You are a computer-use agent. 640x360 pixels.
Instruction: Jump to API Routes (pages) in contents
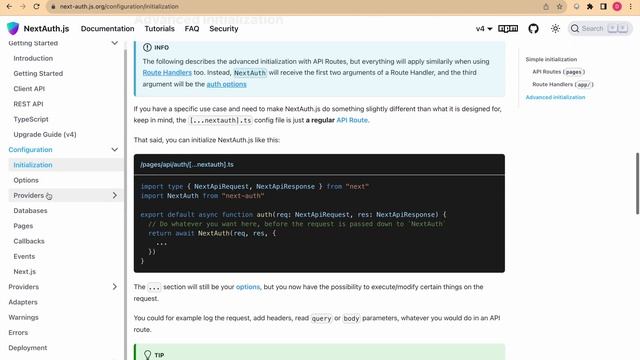coord(558,72)
